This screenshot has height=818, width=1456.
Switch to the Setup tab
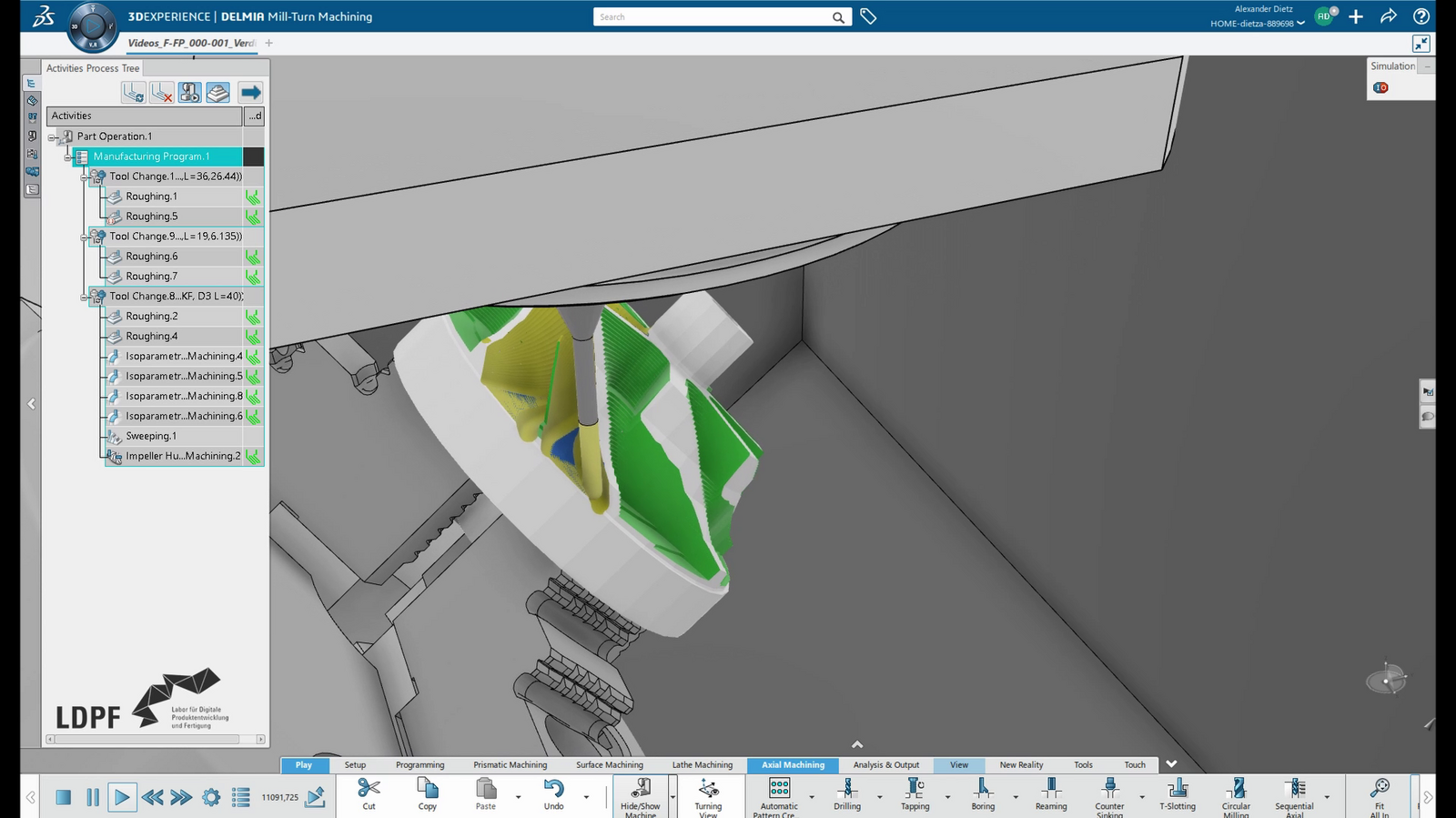355,765
